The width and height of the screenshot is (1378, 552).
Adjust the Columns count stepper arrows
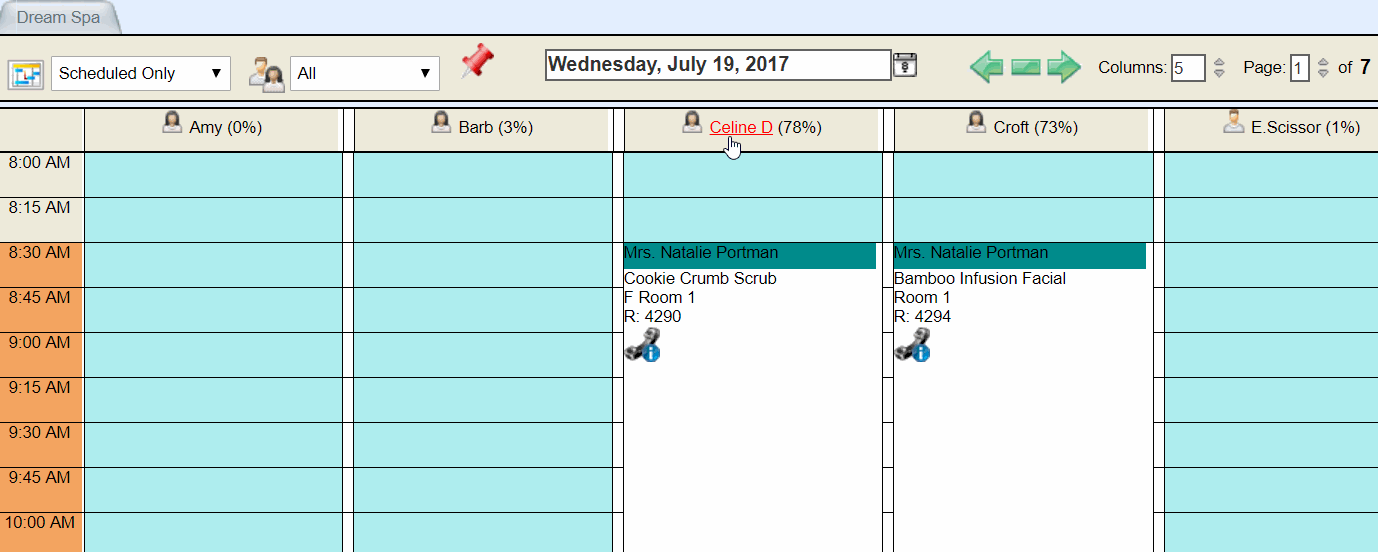click(x=1219, y=68)
